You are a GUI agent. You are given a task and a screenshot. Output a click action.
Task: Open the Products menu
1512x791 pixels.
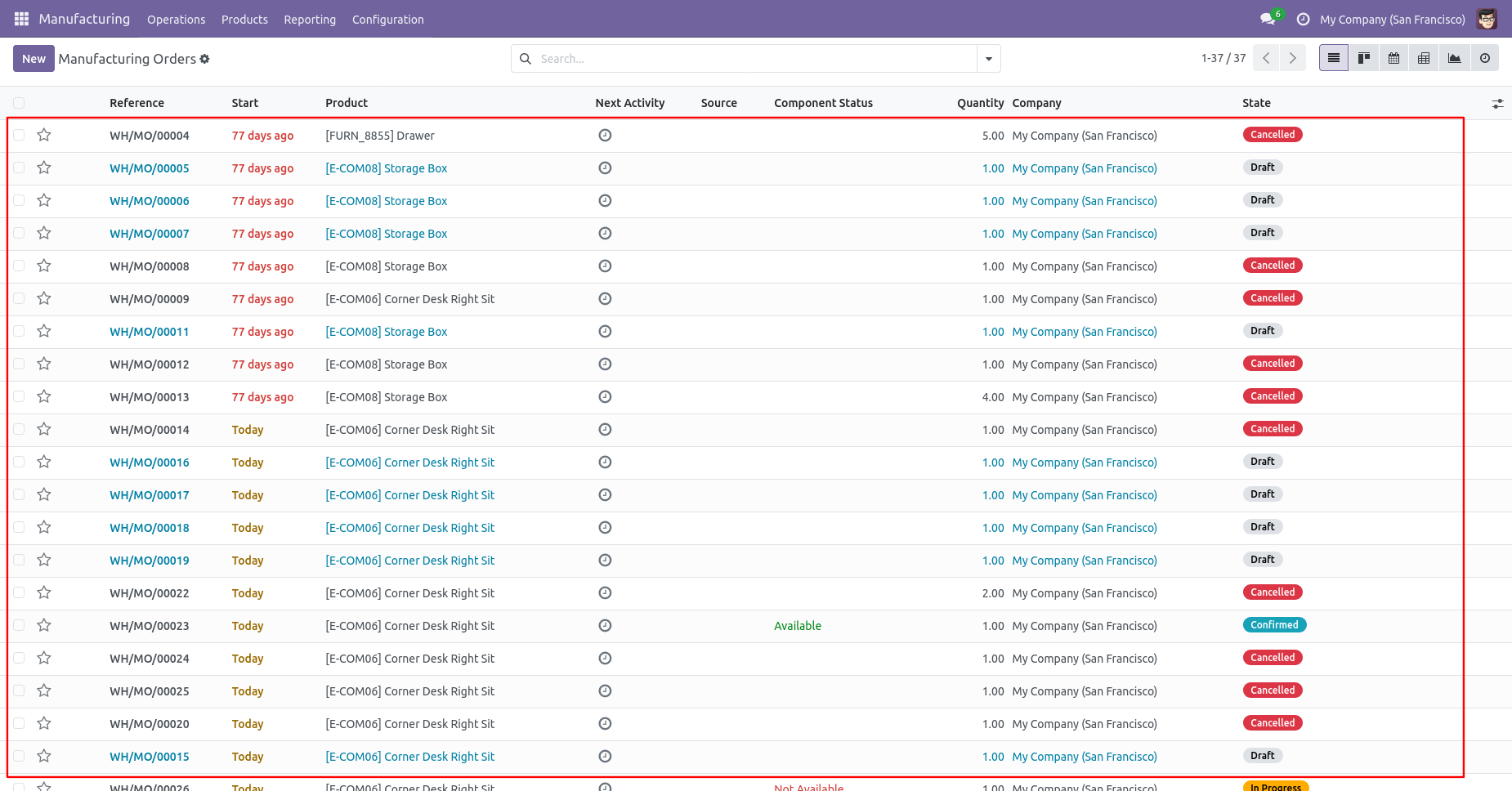[x=244, y=20]
